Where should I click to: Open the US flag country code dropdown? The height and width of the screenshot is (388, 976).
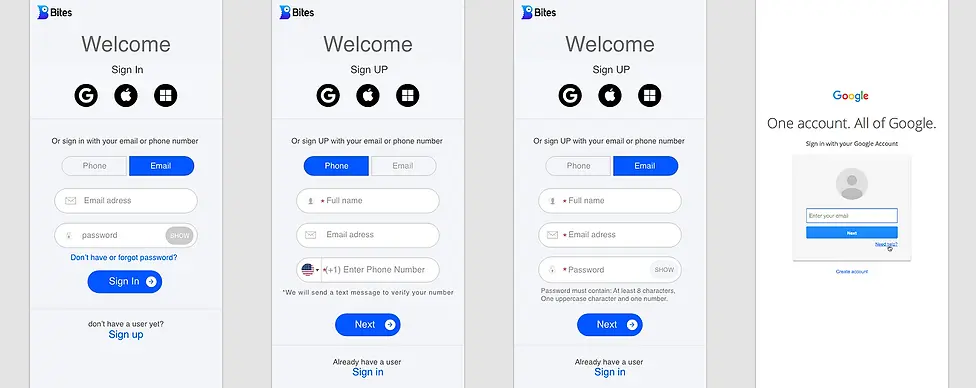309,270
